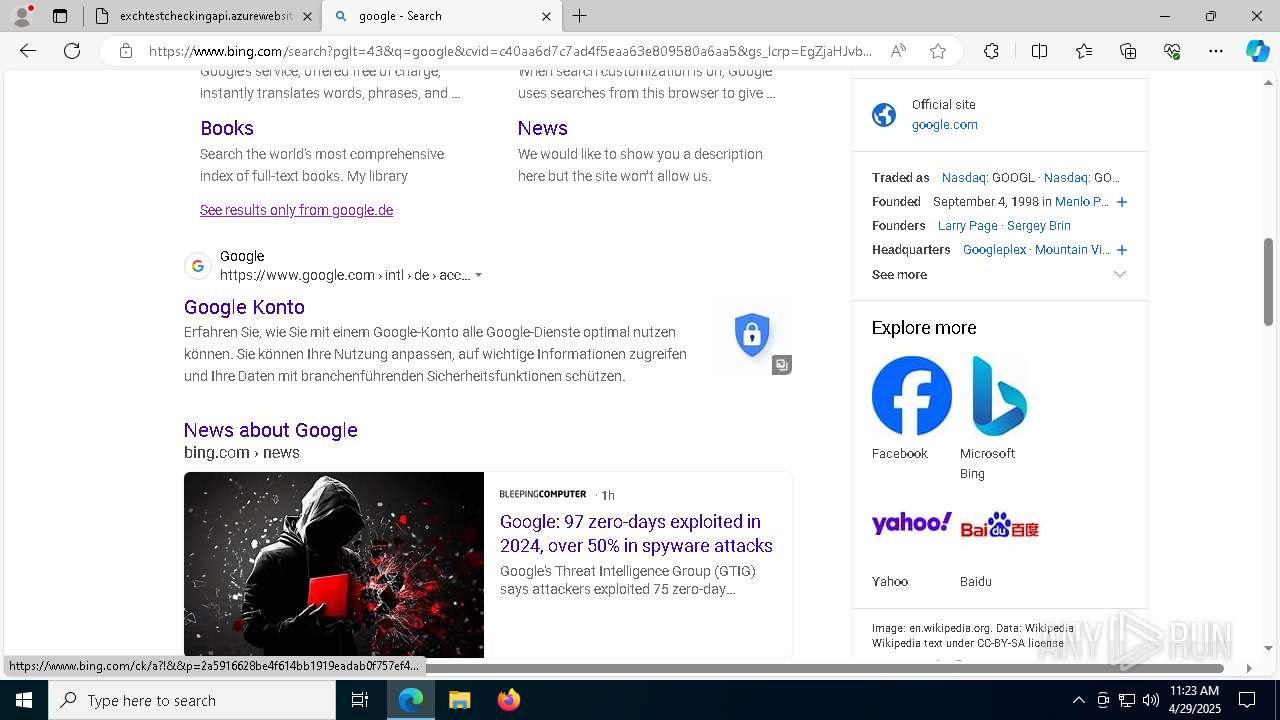Switch to the google - Search tab

click(441, 16)
